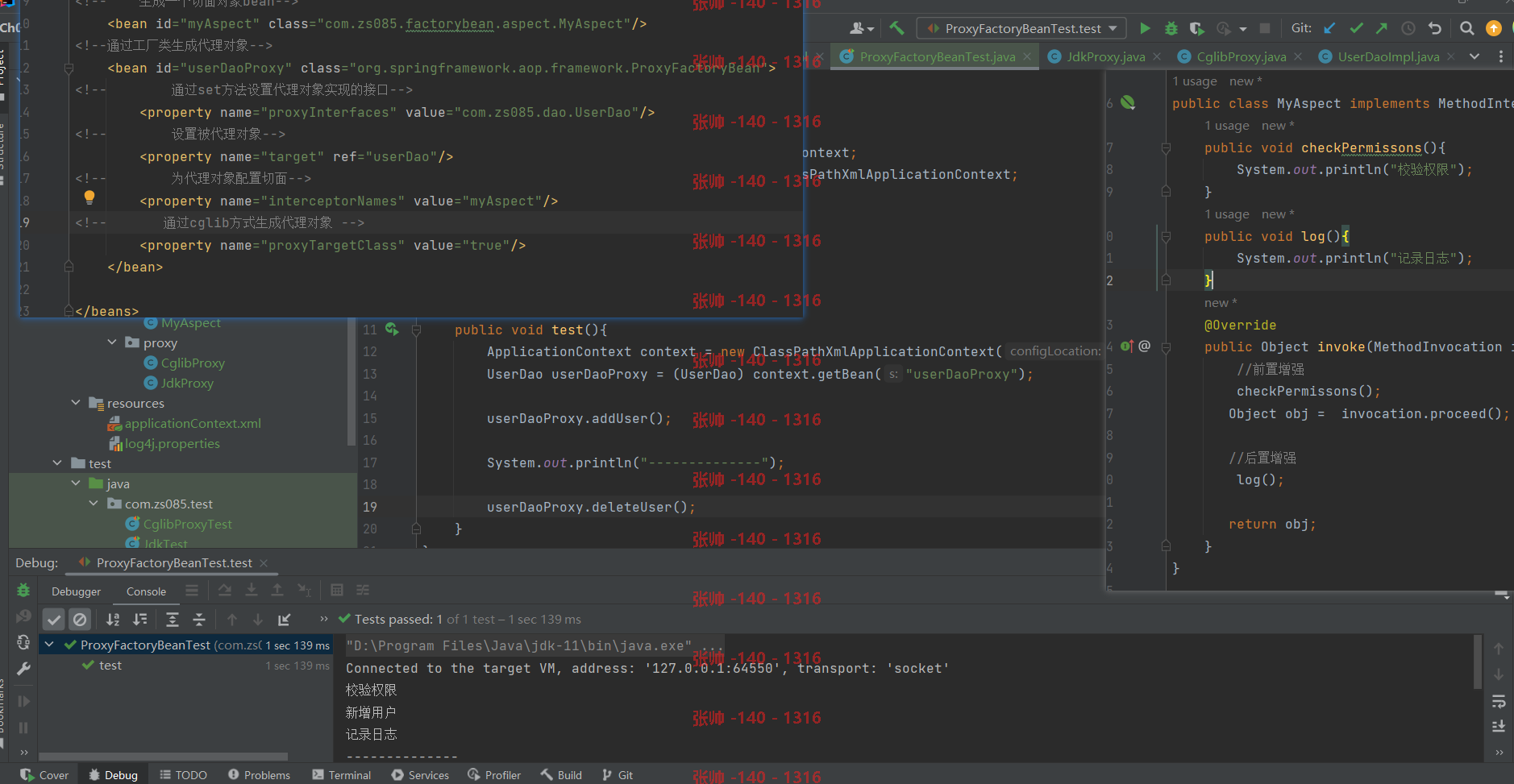
Task: Collapse the test folder in project tree
Action: click(57, 463)
